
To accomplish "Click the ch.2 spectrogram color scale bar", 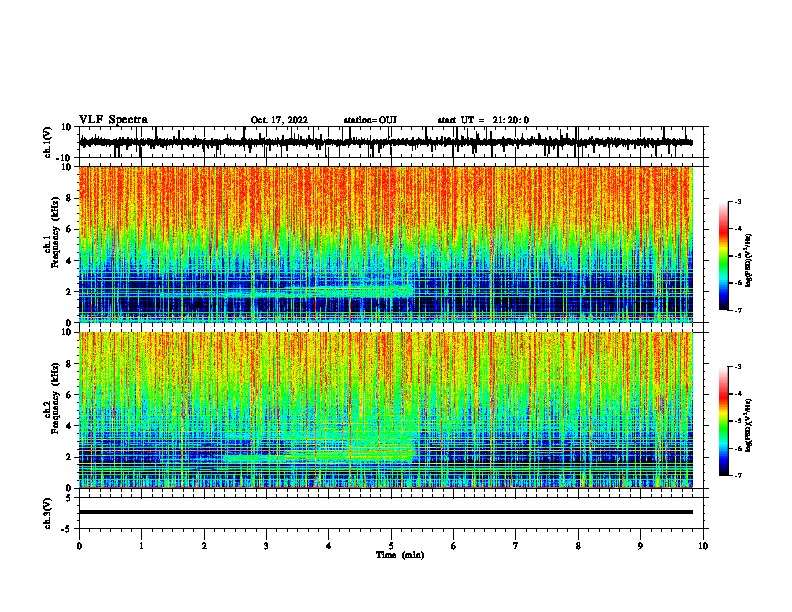I will coord(723,421).
